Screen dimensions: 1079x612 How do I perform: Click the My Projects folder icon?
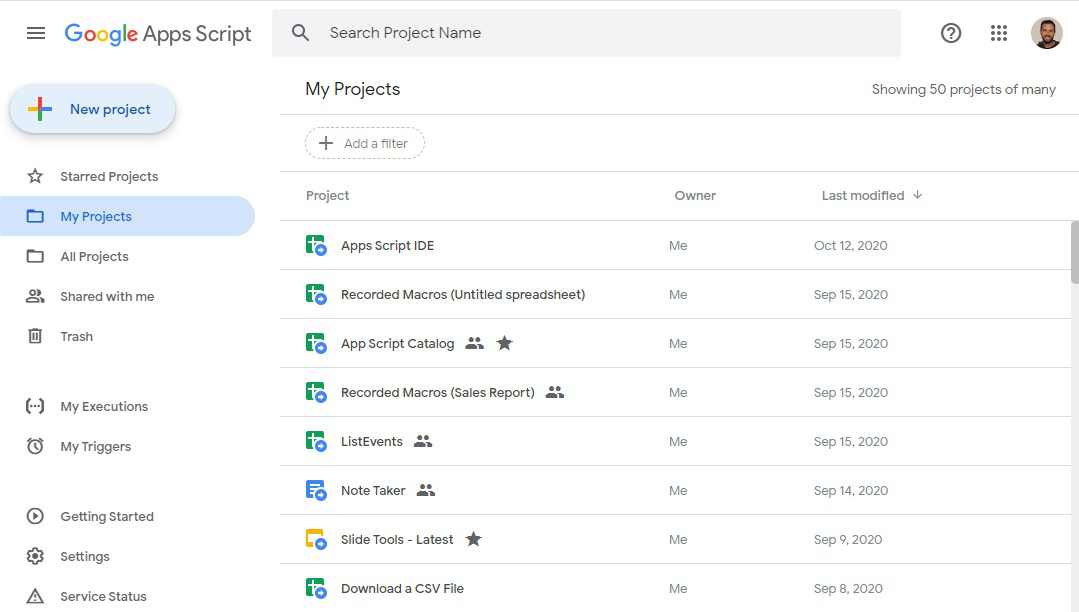pos(35,216)
